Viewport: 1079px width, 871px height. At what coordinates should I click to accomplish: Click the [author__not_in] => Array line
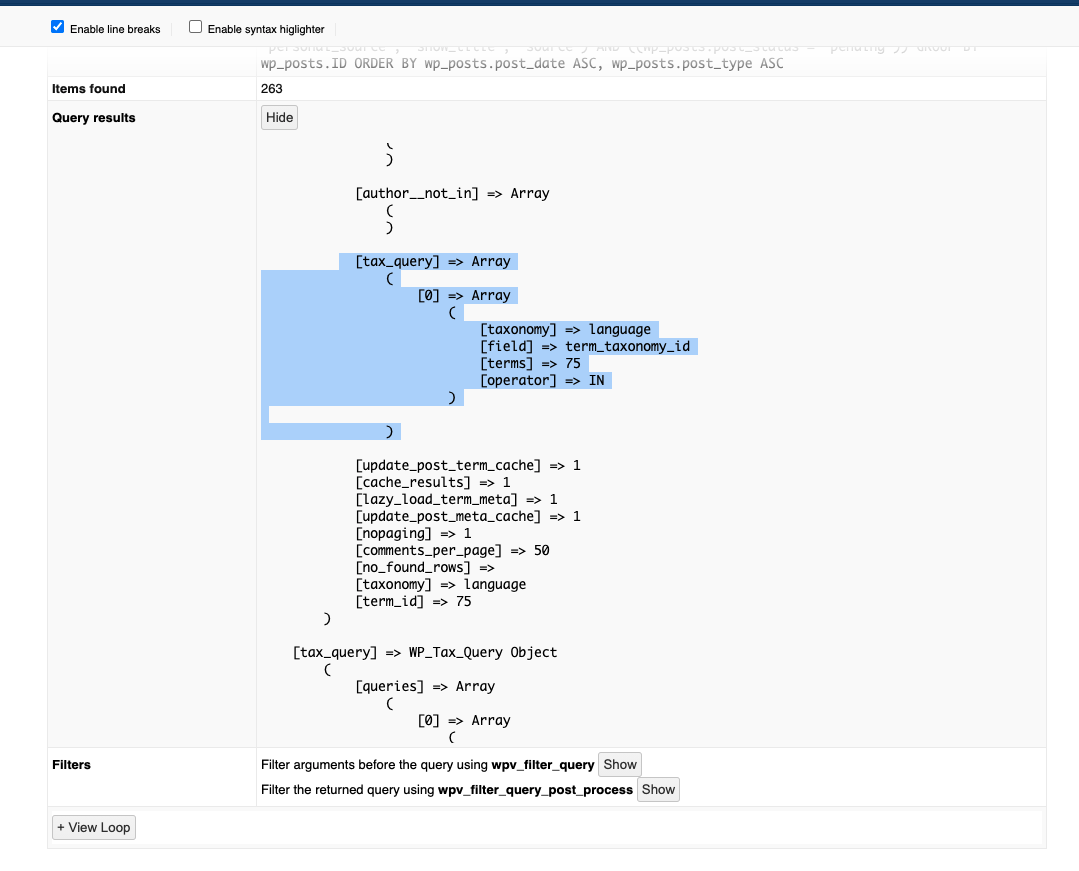pyautogui.click(x=452, y=193)
